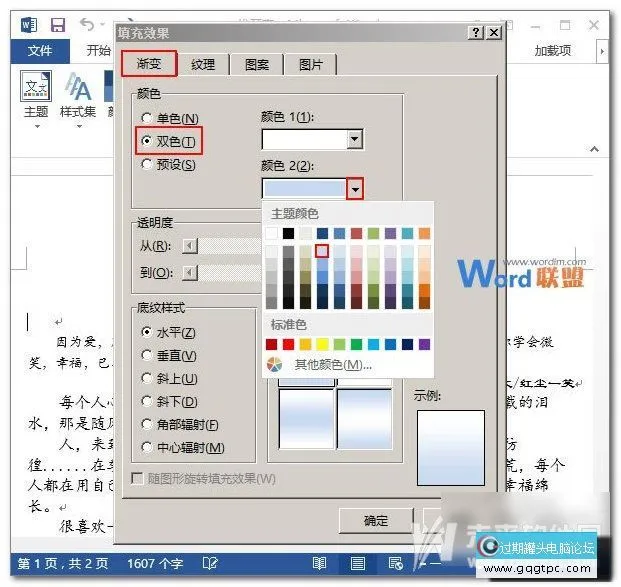The width and height of the screenshot is (621, 587).
Task: Switch to web layout view in status bar
Action: pos(396,563)
